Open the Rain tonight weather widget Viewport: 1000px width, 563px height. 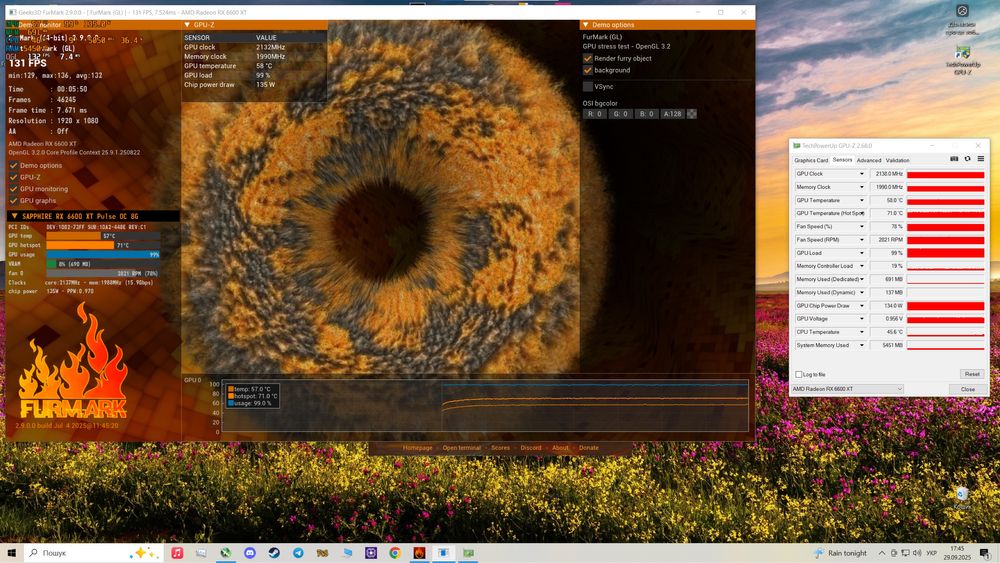(841, 553)
